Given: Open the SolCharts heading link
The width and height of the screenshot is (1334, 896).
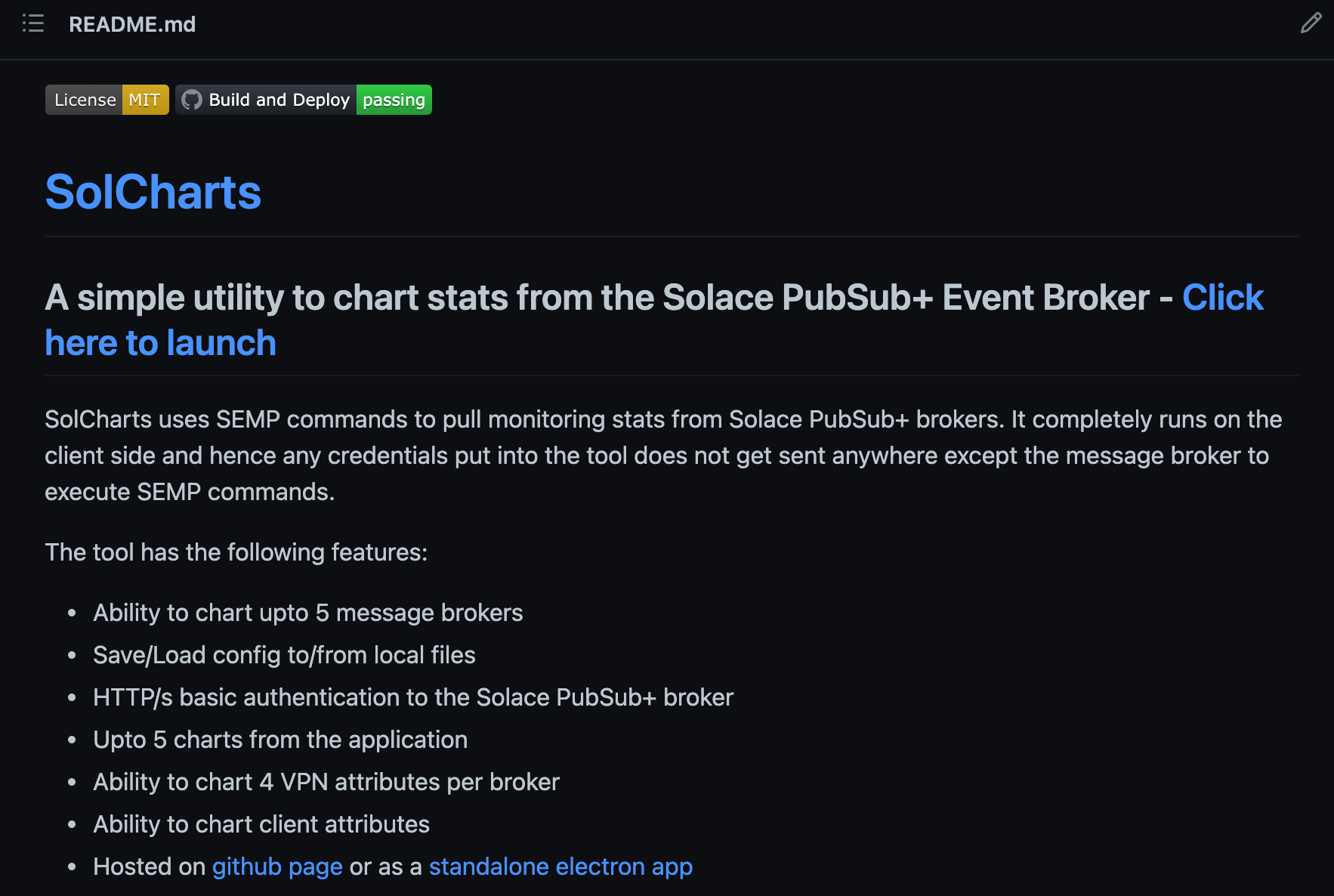Looking at the screenshot, I should coord(153,192).
